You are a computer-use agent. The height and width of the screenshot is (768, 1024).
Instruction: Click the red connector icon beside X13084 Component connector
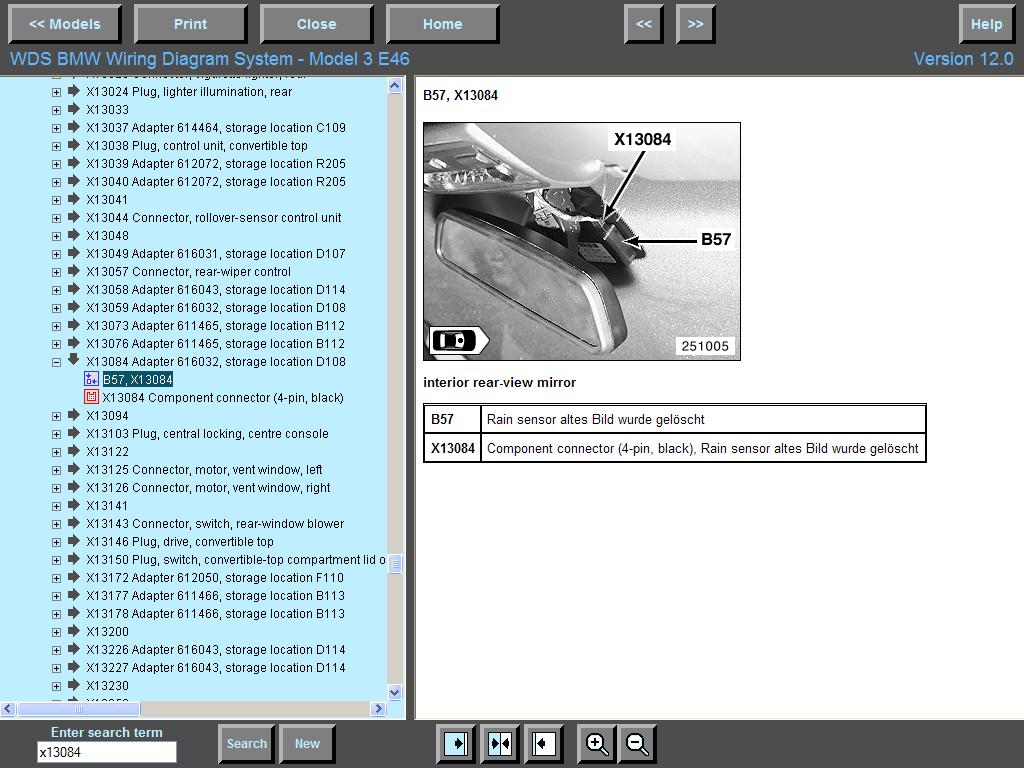[91, 396]
